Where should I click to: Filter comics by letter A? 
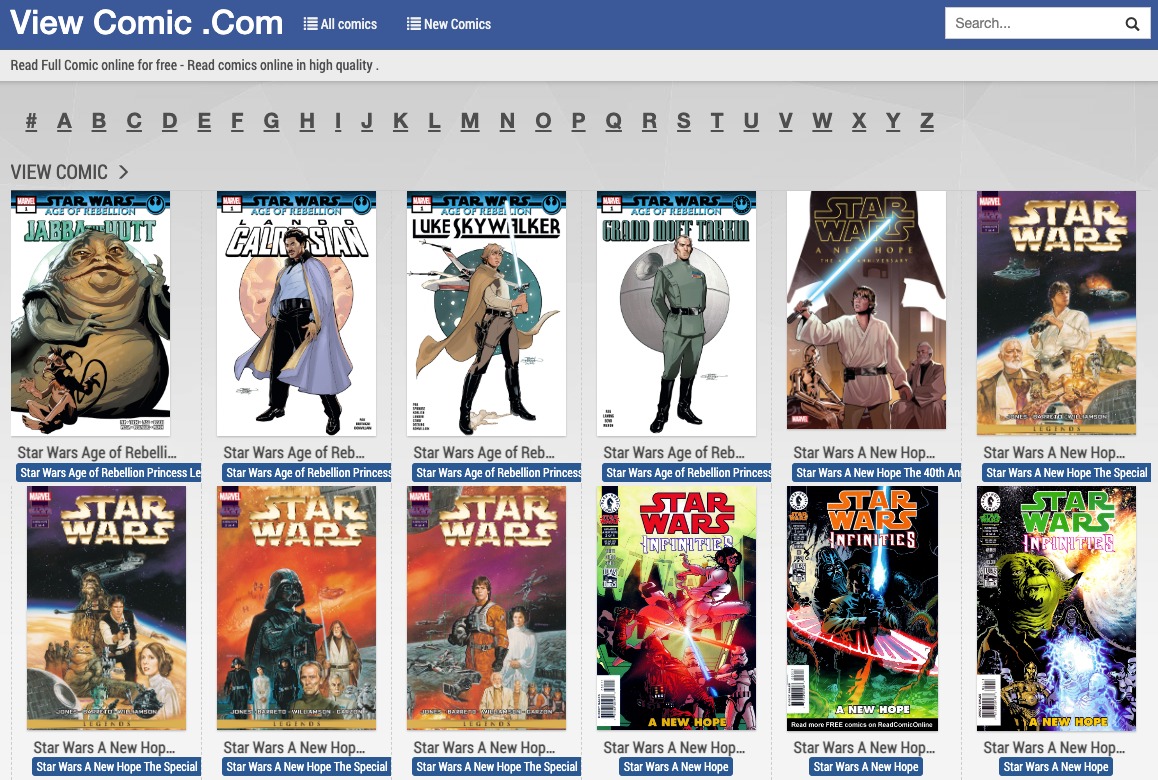64,121
